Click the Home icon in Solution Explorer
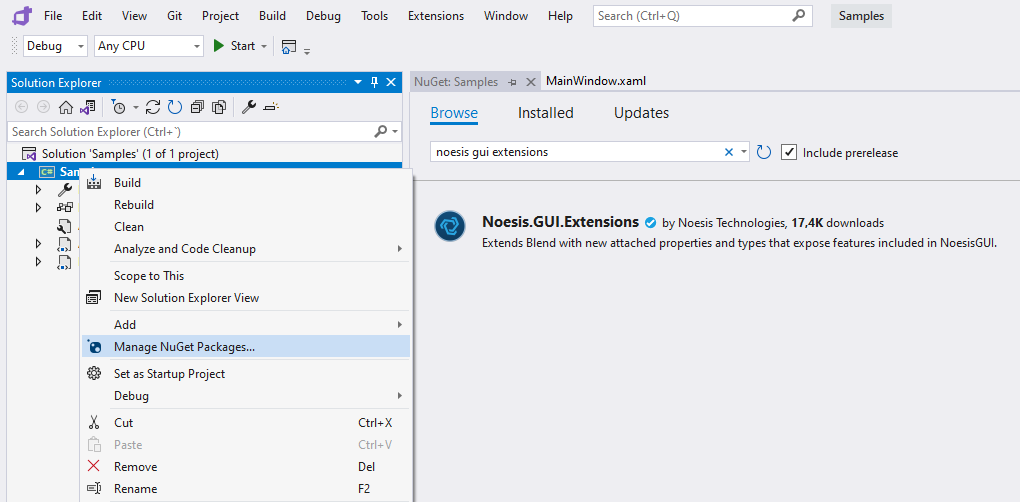This screenshot has width=1020, height=502. 66,107
